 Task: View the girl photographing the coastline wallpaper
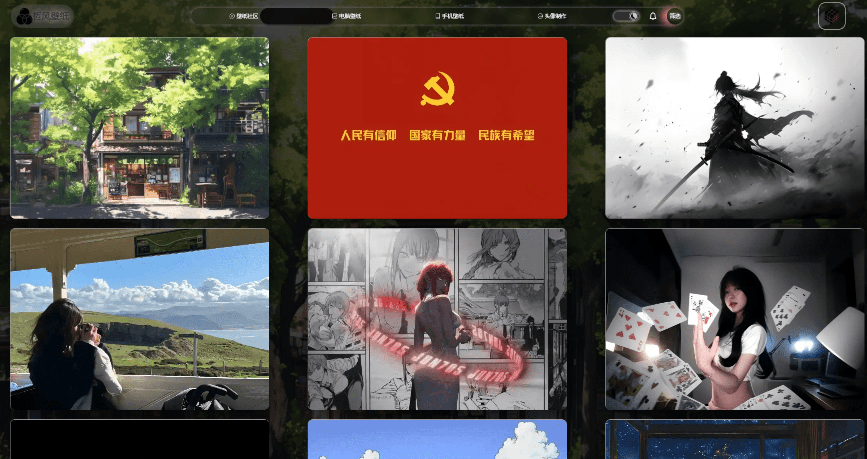(x=139, y=319)
